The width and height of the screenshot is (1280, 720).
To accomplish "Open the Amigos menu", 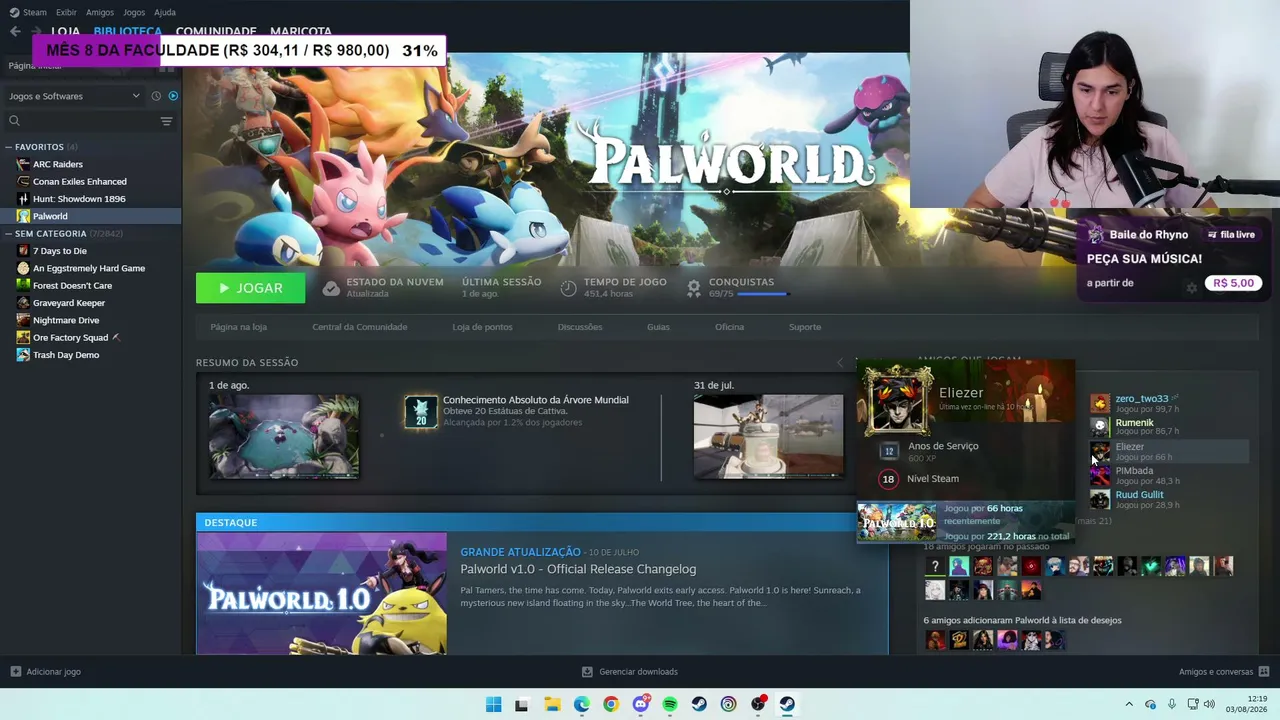I will coord(100,12).
